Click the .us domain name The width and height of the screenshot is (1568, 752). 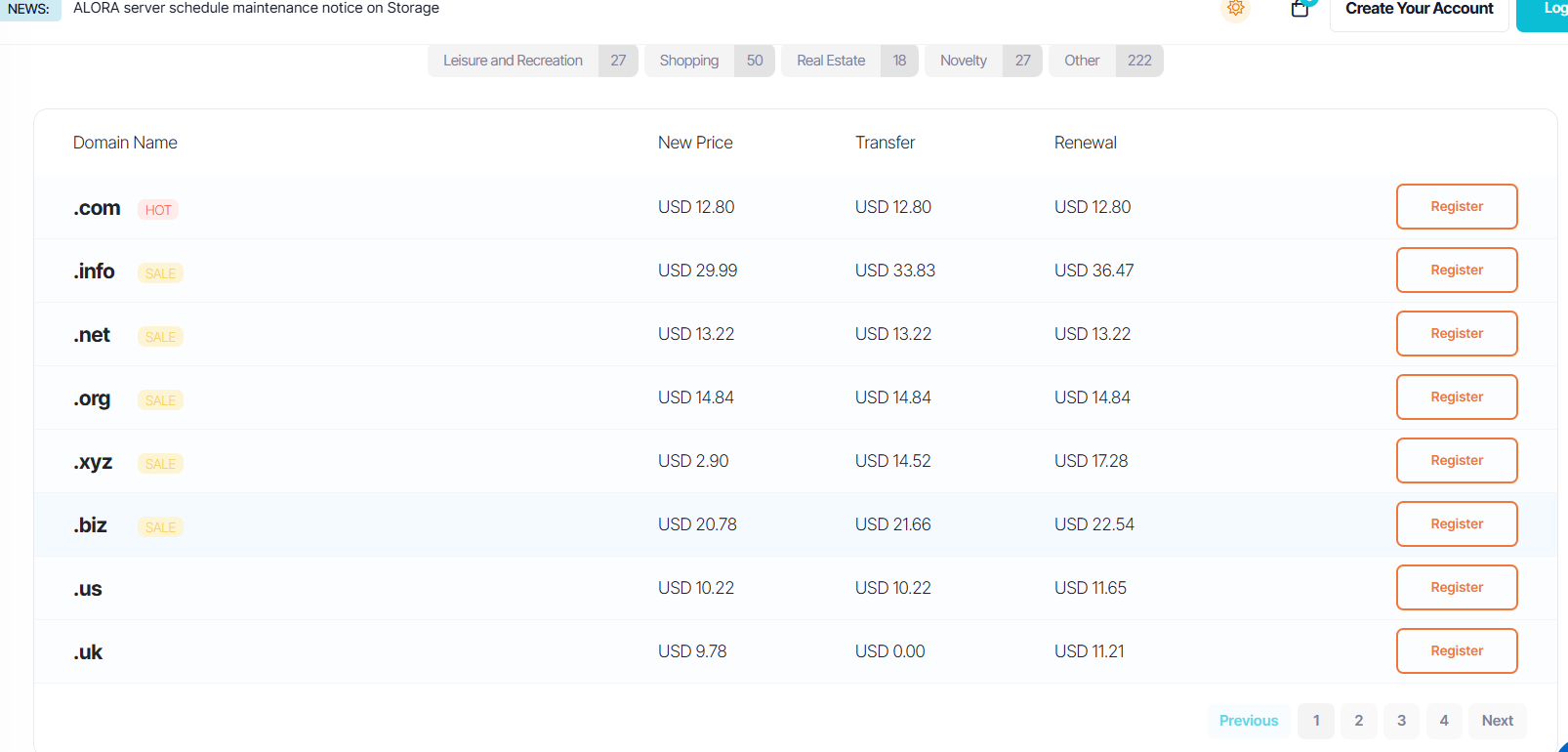[x=88, y=589]
